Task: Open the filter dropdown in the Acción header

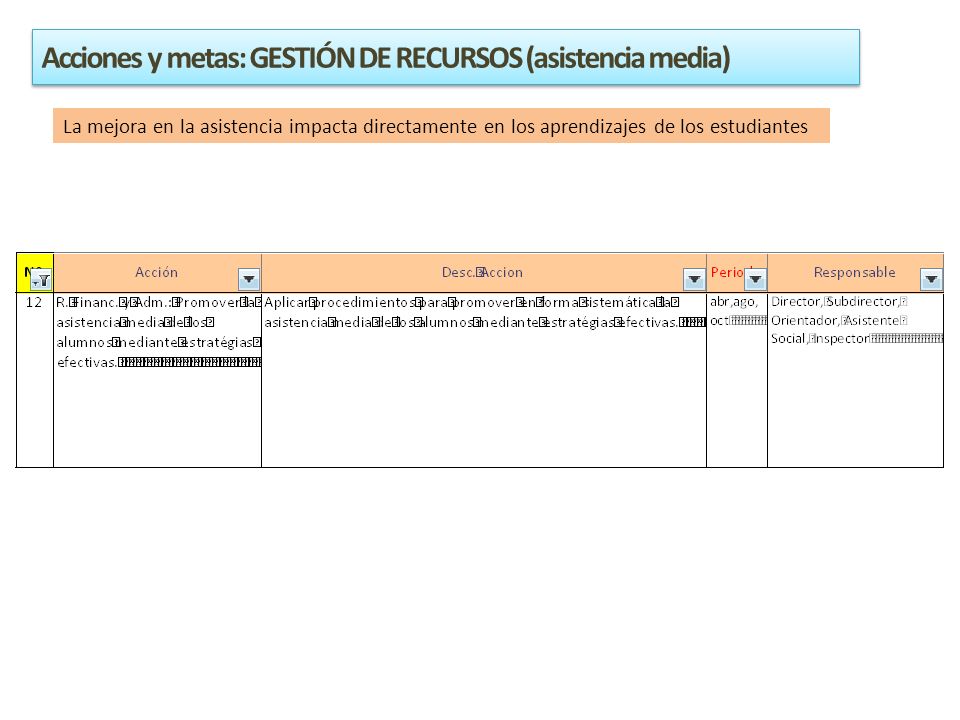Action: pyautogui.click(x=249, y=279)
